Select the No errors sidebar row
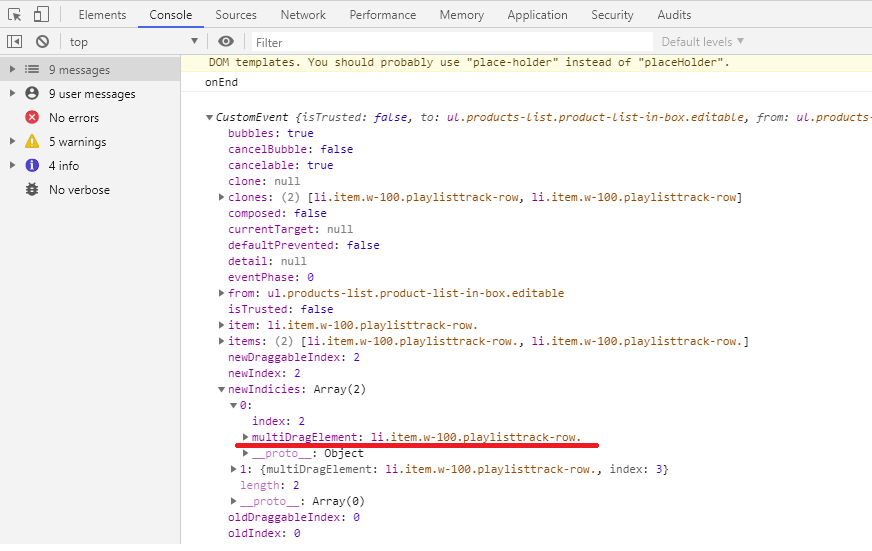 [x=90, y=117]
